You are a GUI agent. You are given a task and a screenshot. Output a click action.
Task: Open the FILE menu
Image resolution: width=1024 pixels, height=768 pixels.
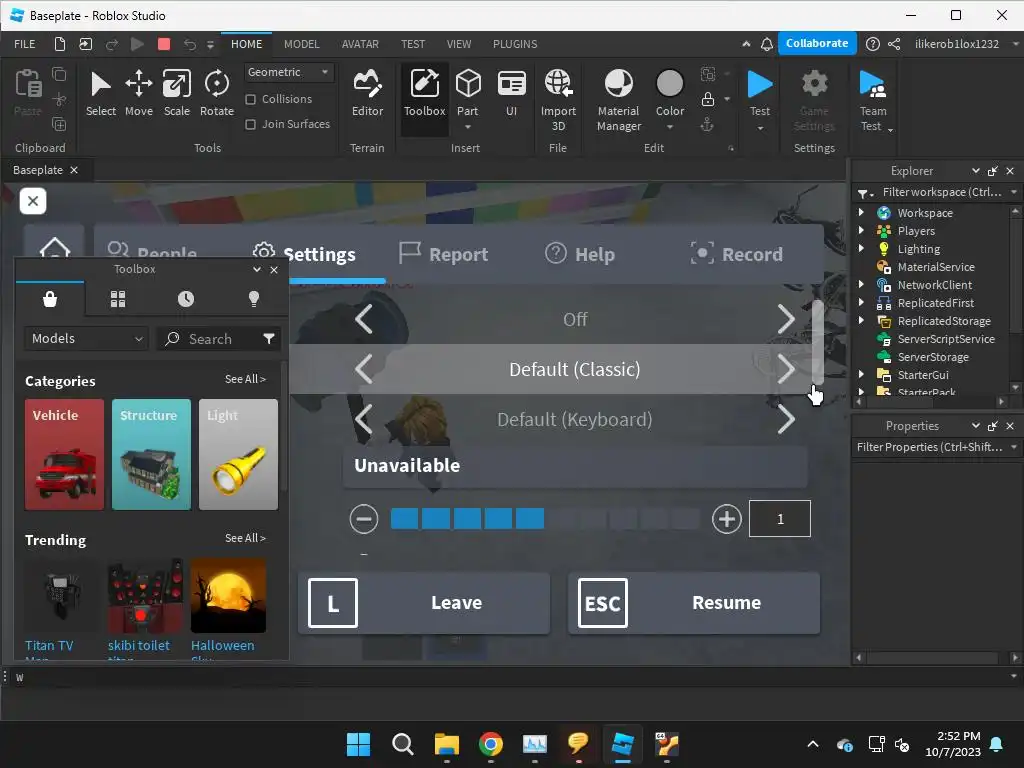[x=25, y=44]
